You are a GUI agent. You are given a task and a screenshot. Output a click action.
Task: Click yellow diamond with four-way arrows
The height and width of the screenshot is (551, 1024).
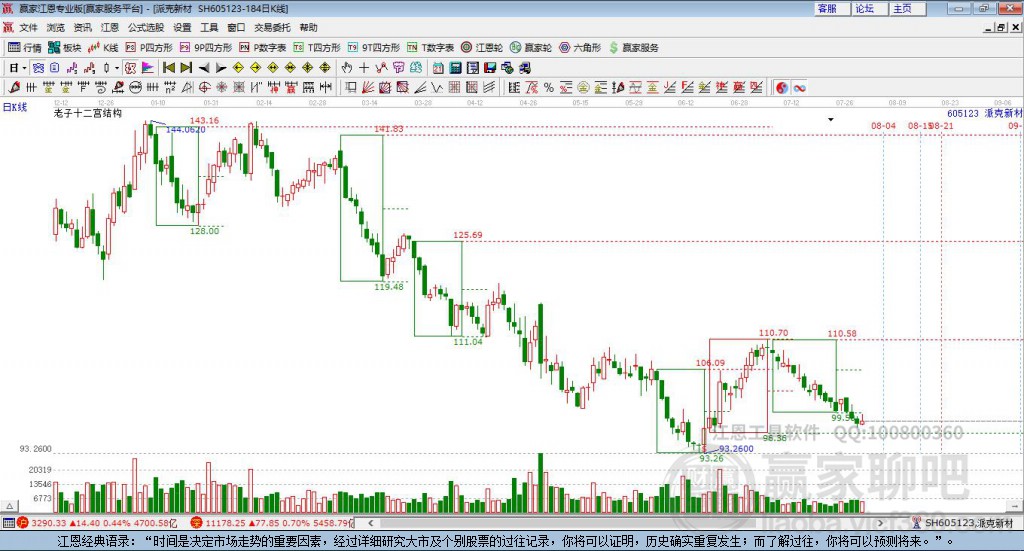(x=308, y=68)
